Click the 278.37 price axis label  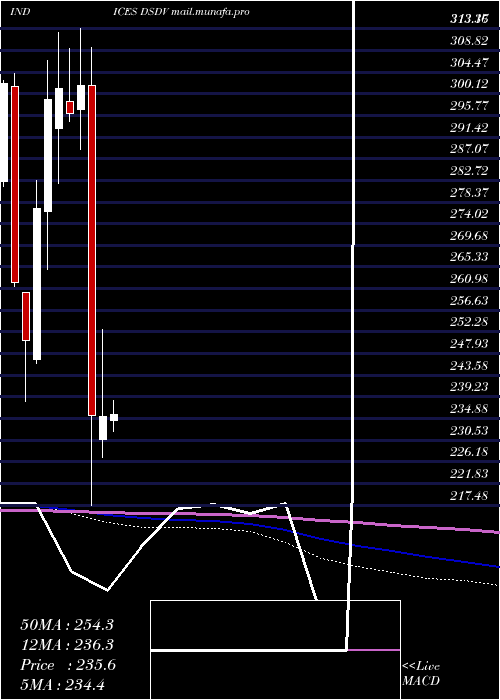pyautogui.click(x=469, y=192)
